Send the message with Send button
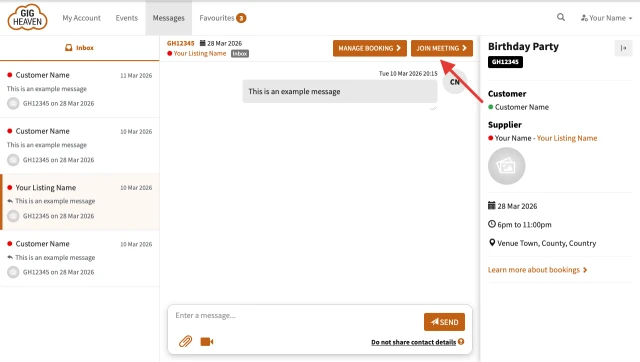The height and width of the screenshot is (362, 640). click(x=444, y=322)
